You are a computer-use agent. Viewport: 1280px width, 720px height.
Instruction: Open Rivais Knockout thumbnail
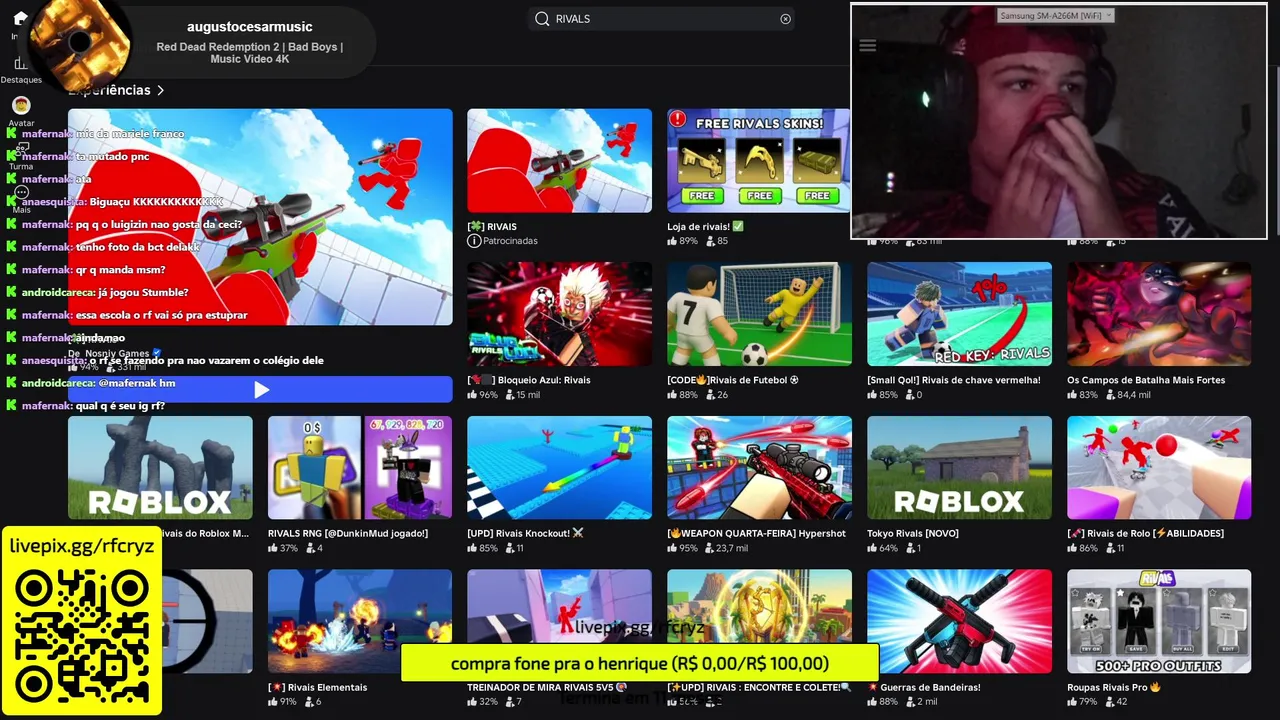[x=559, y=468]
